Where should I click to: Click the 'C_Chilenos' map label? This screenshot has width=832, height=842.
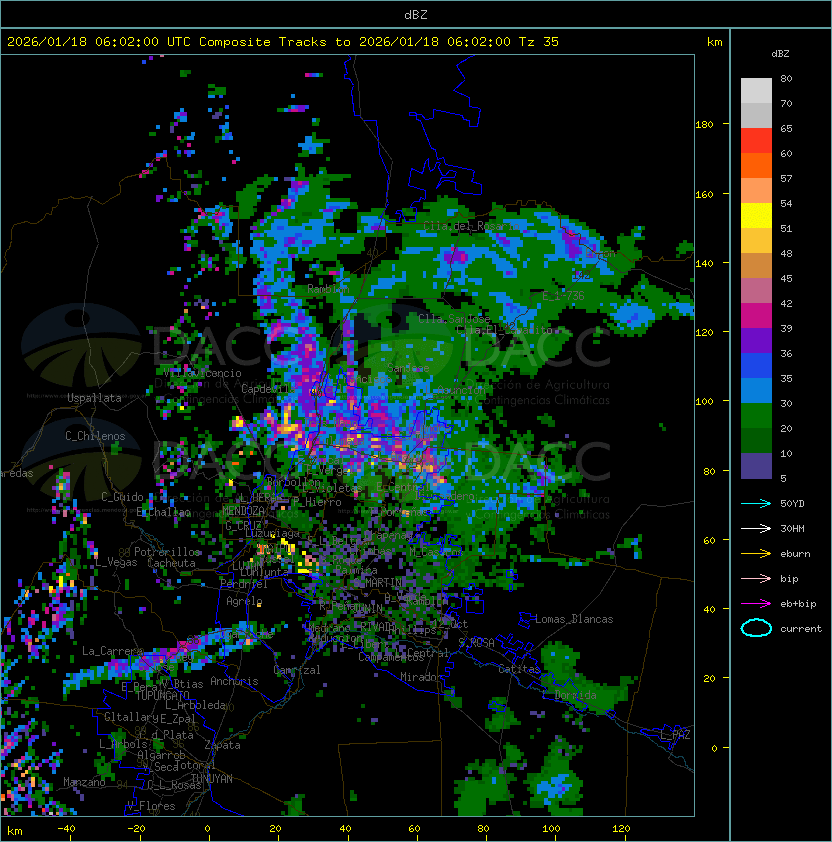click(95, 436)
